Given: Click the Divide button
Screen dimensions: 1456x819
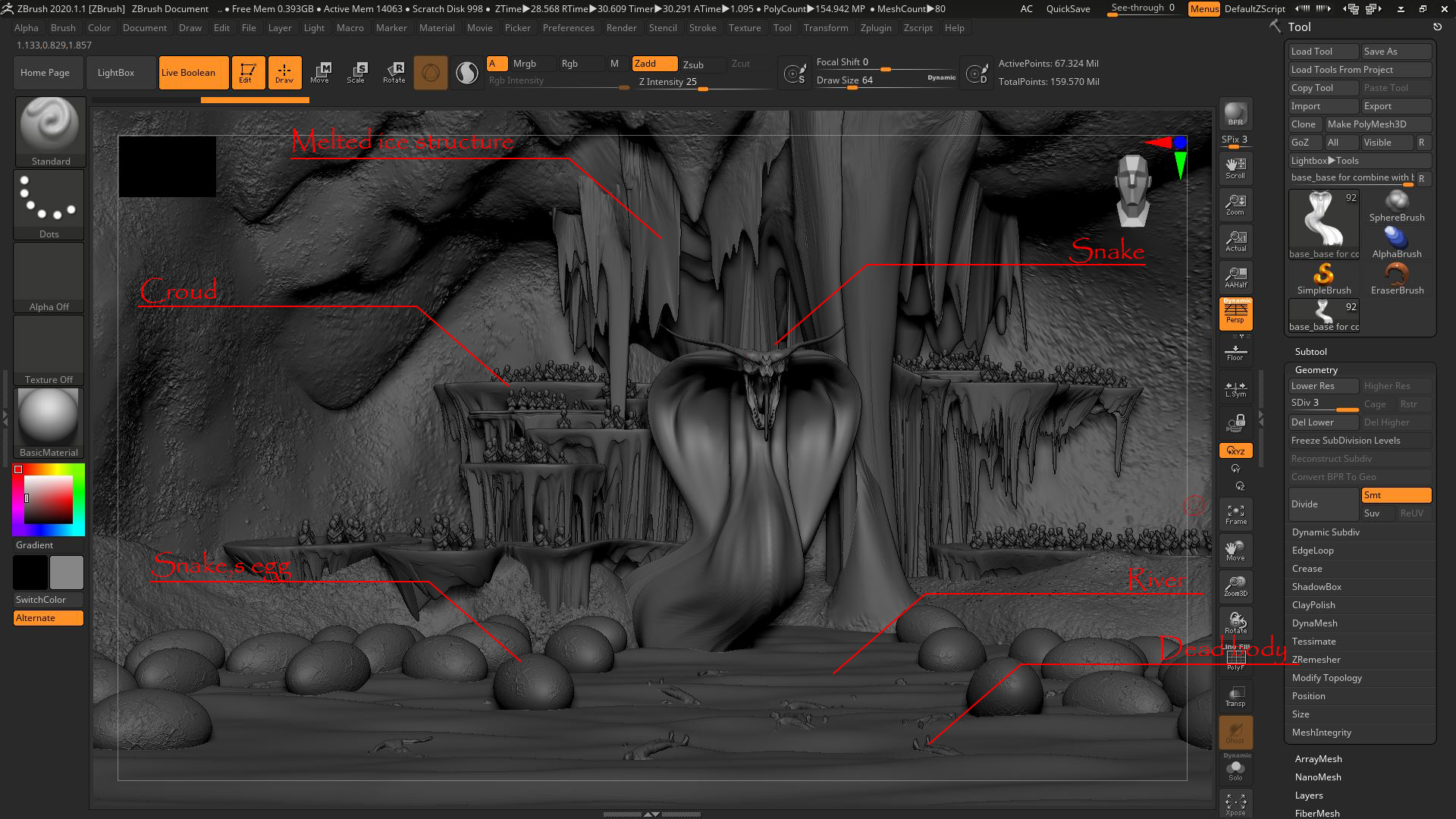Looking at the screenshot, I should (1322, 504).
